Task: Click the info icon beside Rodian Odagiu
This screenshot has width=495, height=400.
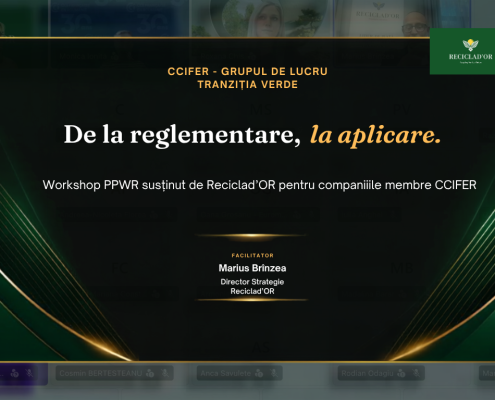Action: click(x=401, y=373)
